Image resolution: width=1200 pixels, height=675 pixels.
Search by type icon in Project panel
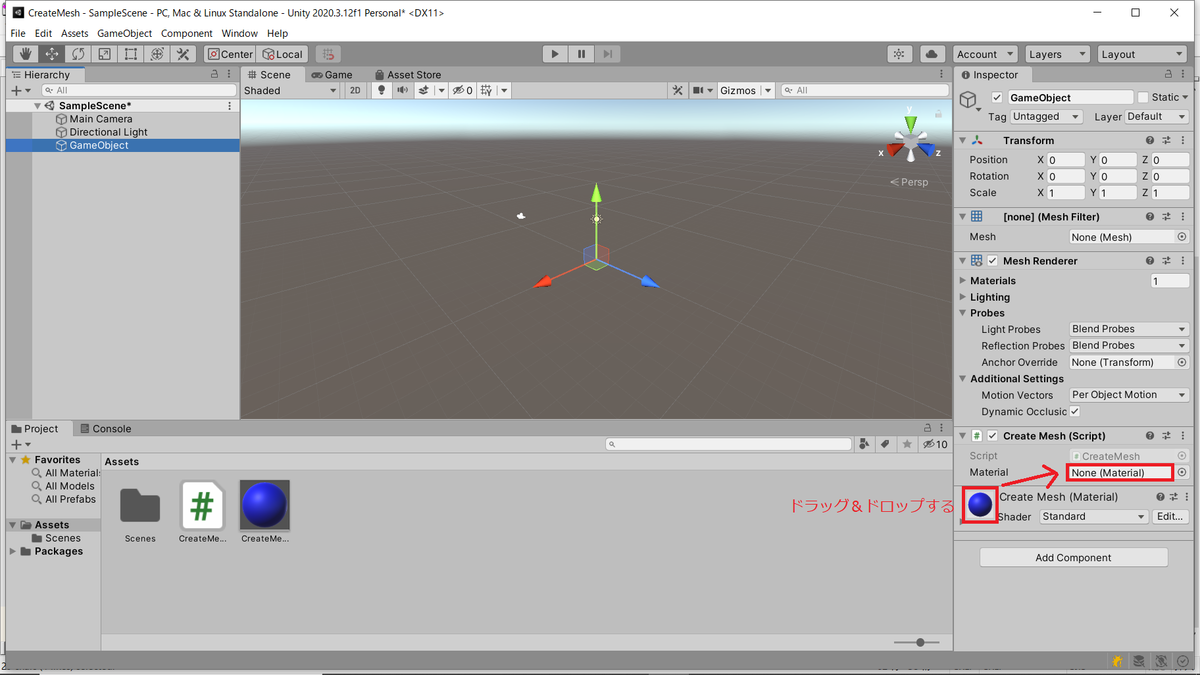tap(864, 444)
